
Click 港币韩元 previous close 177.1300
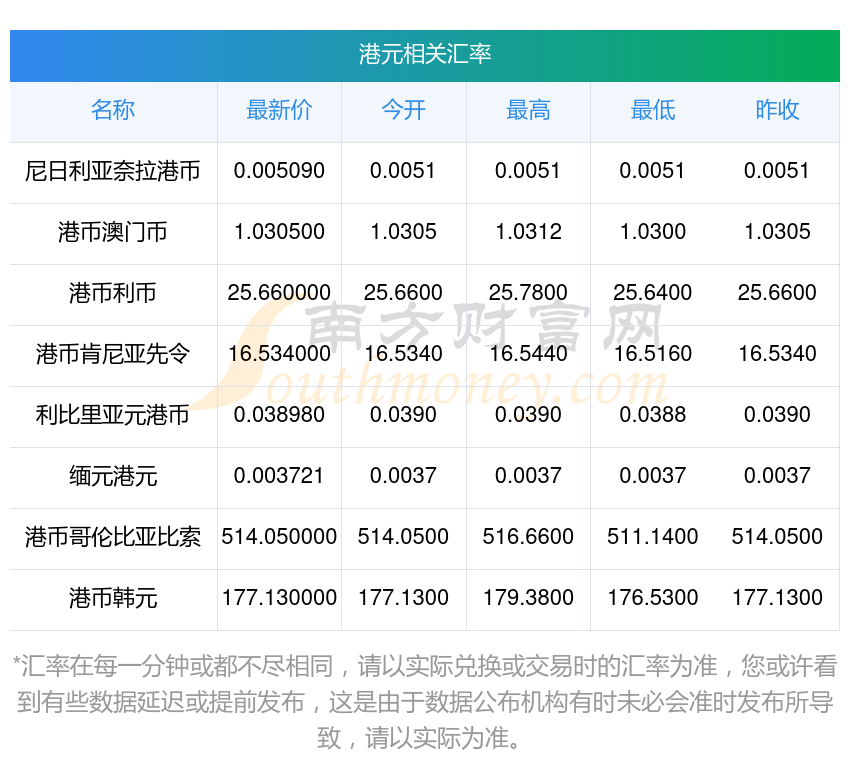(777, 598)
